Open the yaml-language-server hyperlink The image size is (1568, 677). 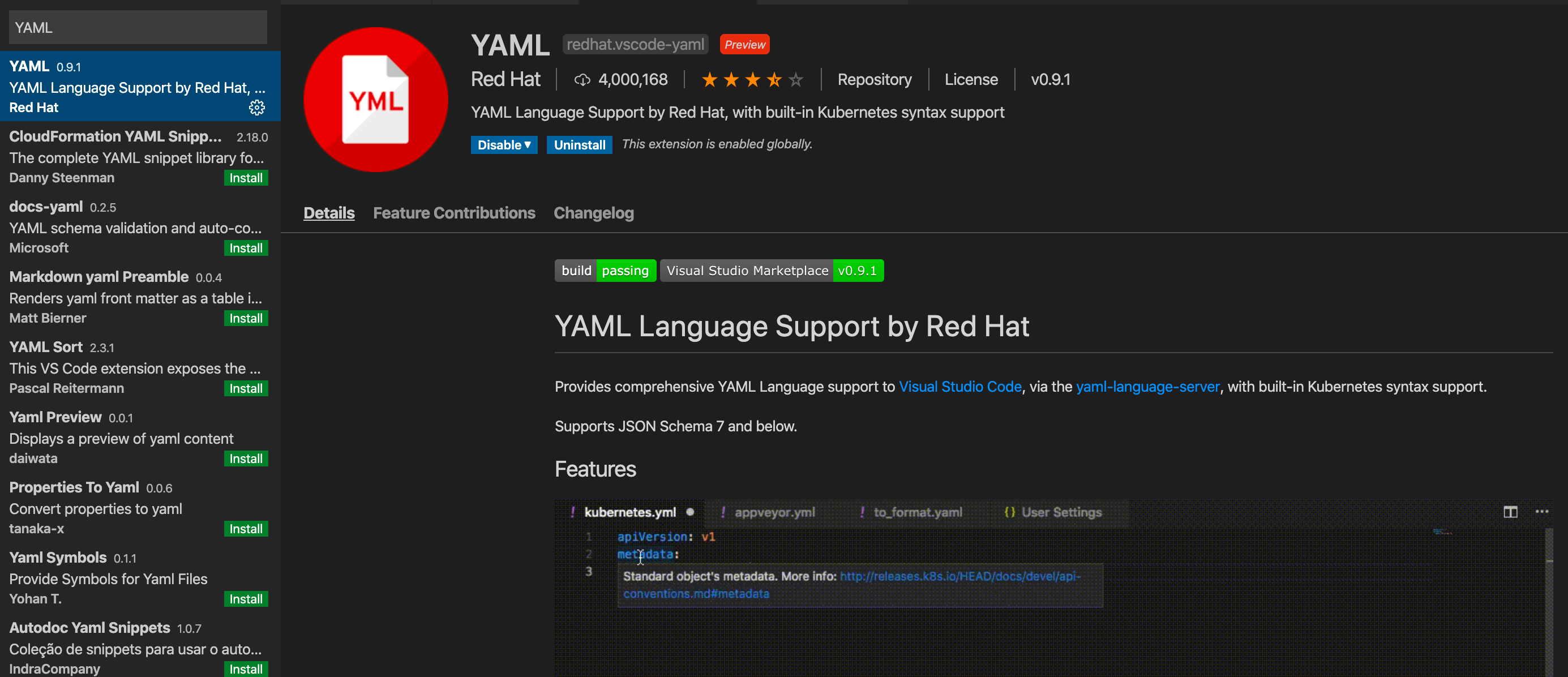point(1147,387)
